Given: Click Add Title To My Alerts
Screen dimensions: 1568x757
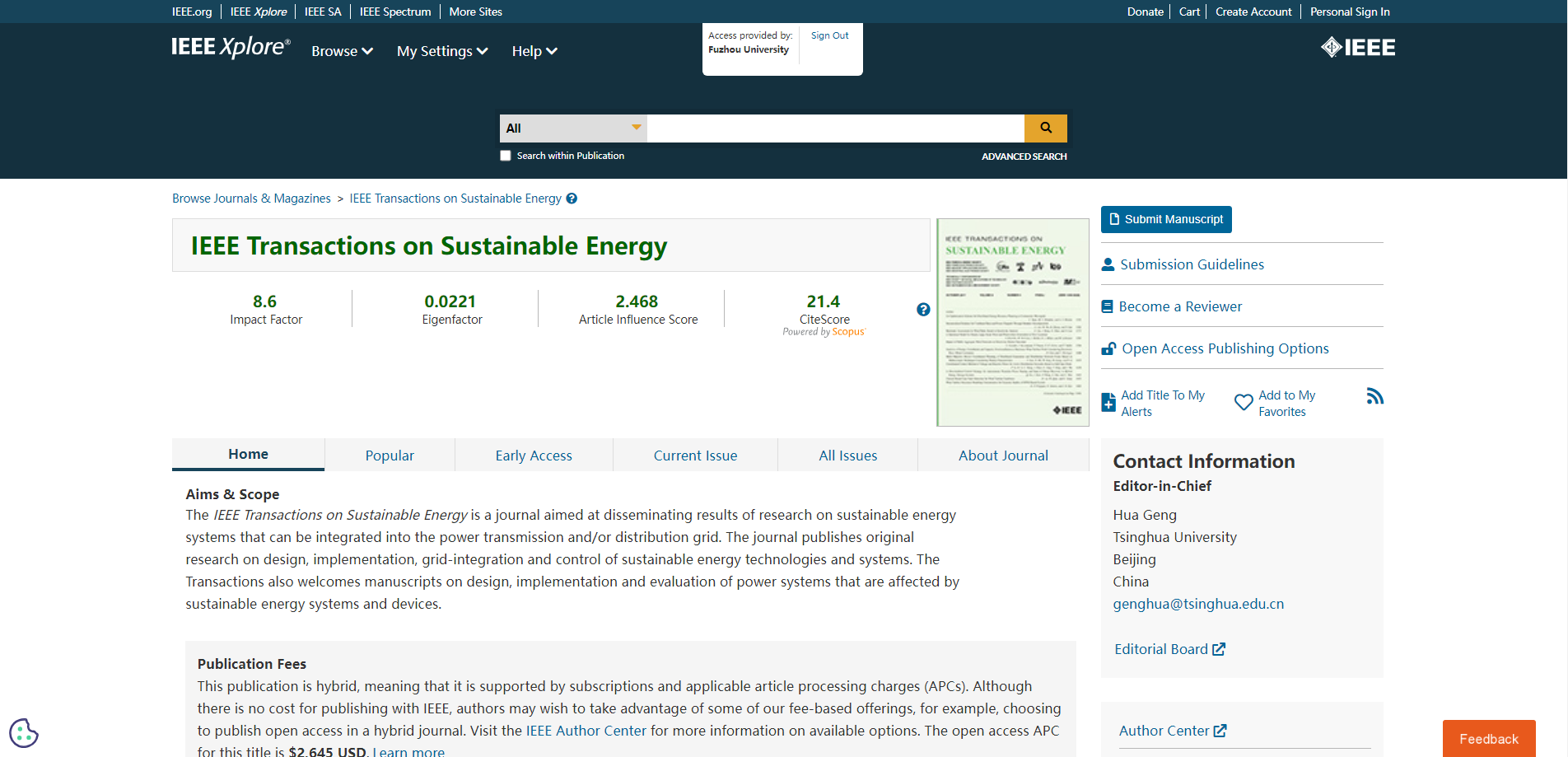Looking at the screenshot, I should click(1154, 404).
